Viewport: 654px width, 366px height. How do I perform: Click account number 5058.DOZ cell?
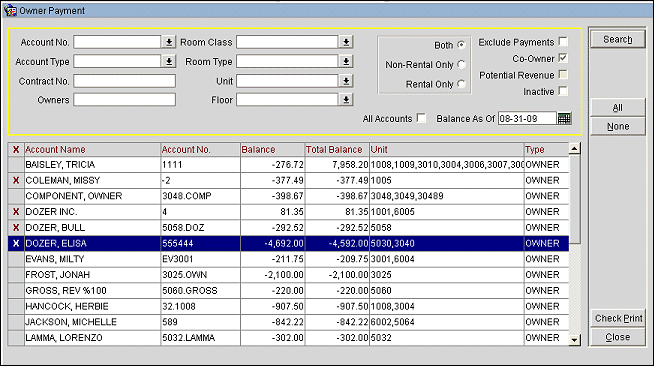click(x=200, y=228)
